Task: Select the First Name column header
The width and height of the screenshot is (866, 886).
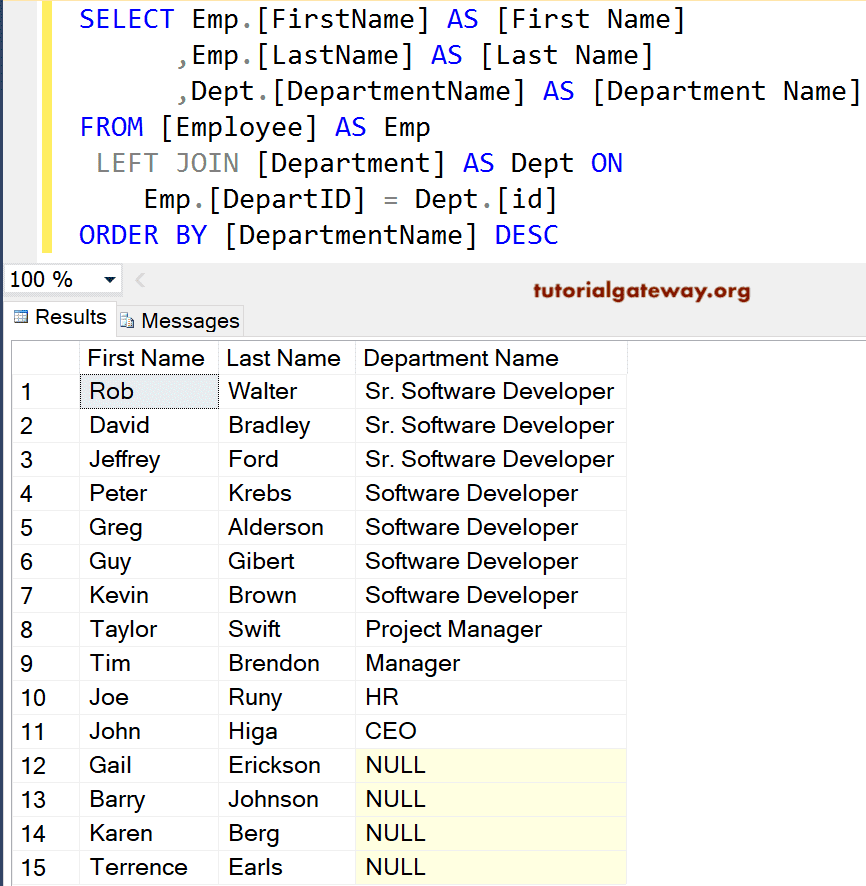Action: (x=148, y=358)
